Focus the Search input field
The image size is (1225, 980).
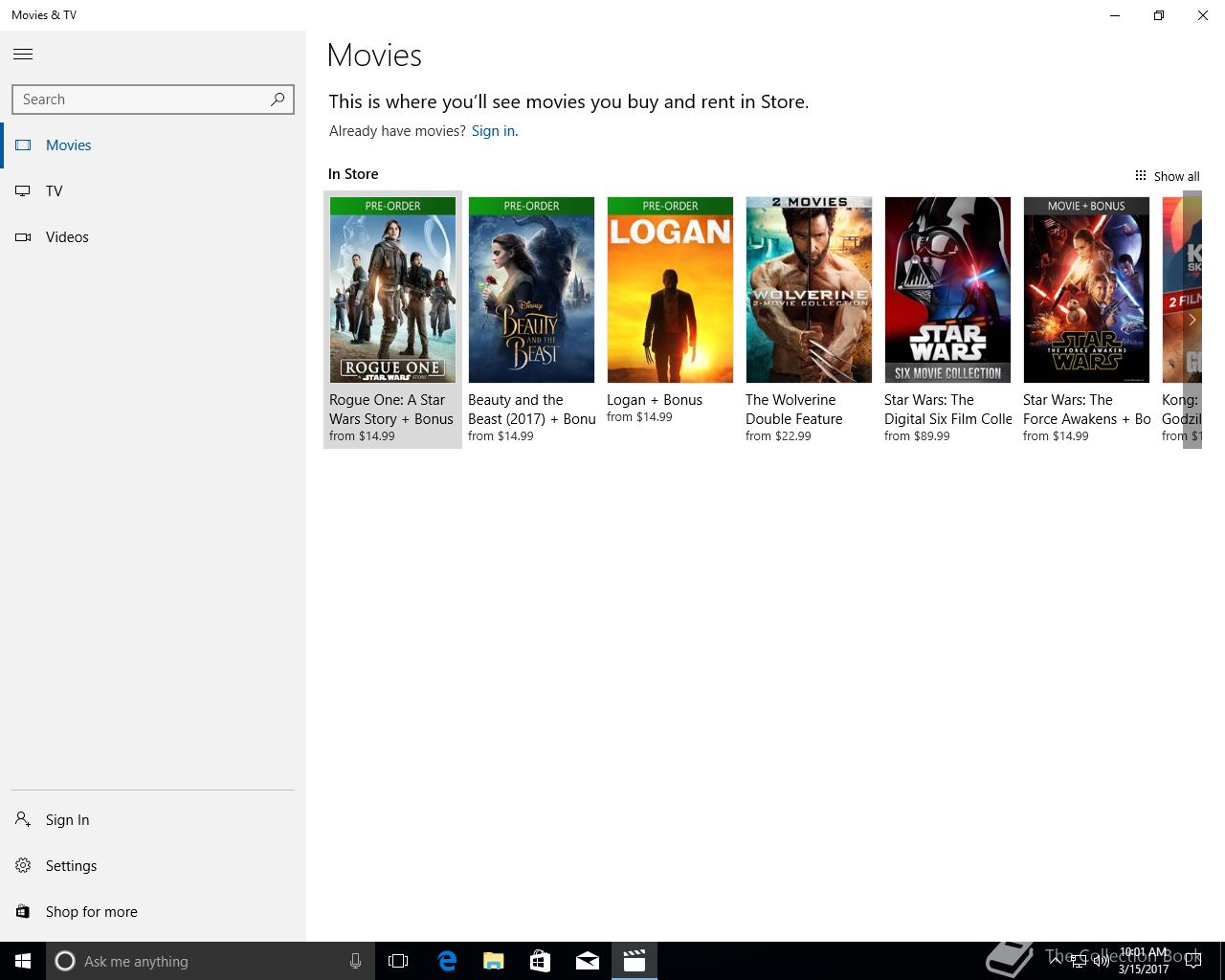pos(153,100)
